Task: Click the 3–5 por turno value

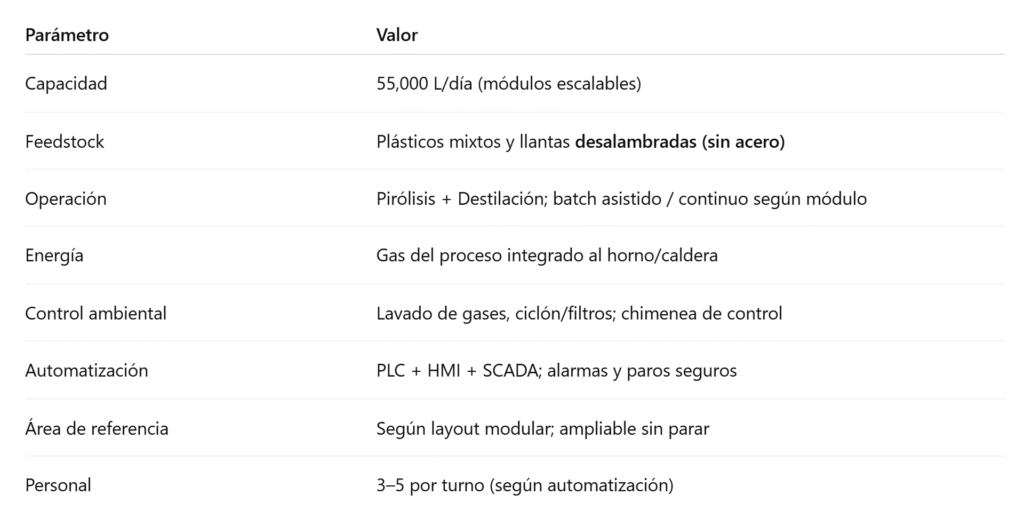Action: [x=525, y=486]
